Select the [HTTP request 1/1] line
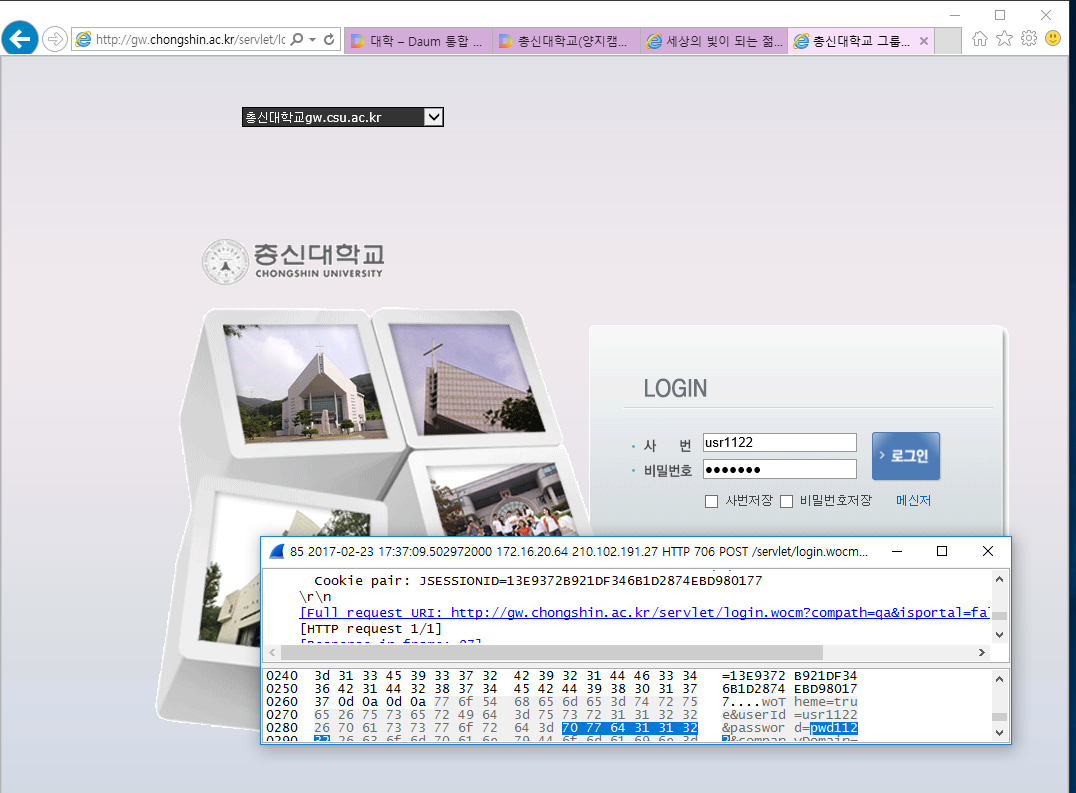This screenshot has width=1076, height=793. 371,629
